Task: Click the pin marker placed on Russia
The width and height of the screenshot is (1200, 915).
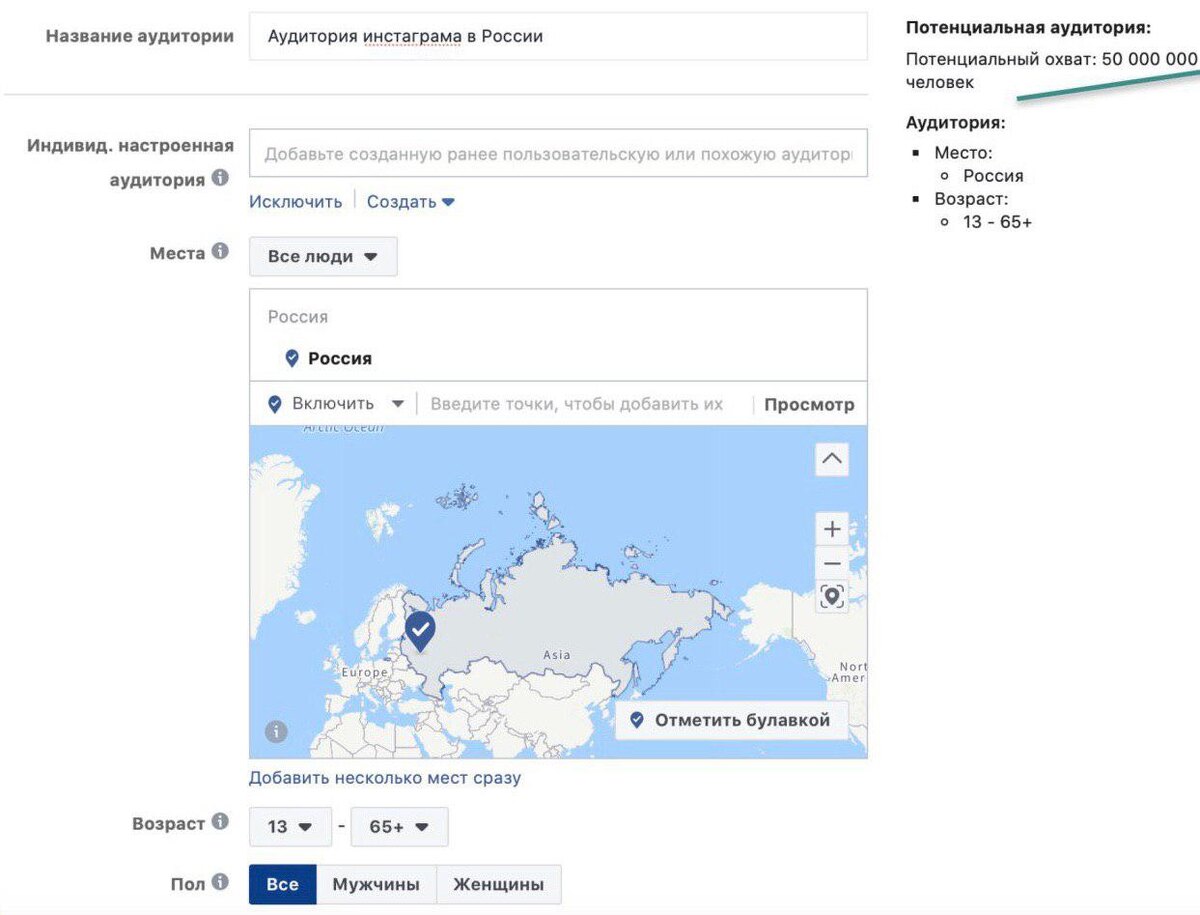Action: [419, 628]
